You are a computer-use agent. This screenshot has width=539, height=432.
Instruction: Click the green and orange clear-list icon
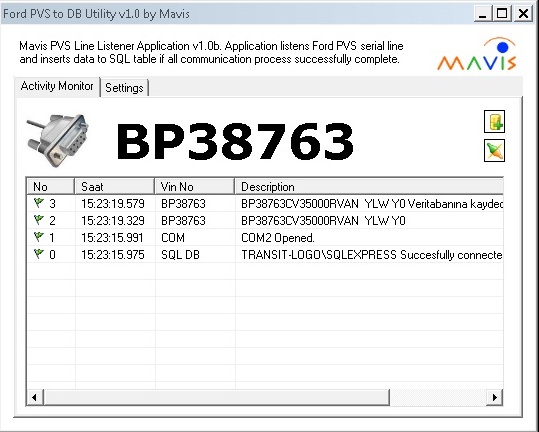pyautogui.click(x=494, y=150)
